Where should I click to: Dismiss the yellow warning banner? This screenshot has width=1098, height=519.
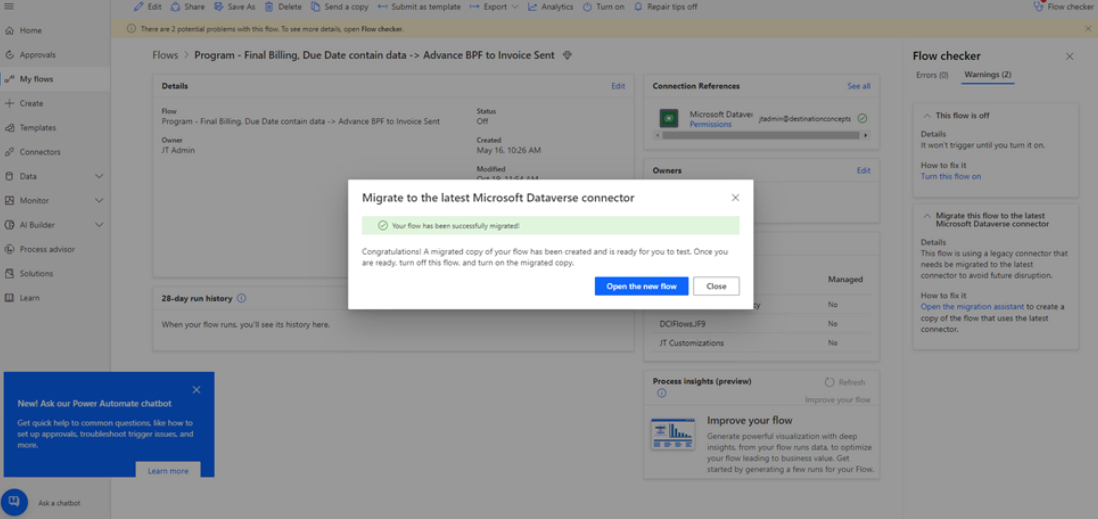1087,29
